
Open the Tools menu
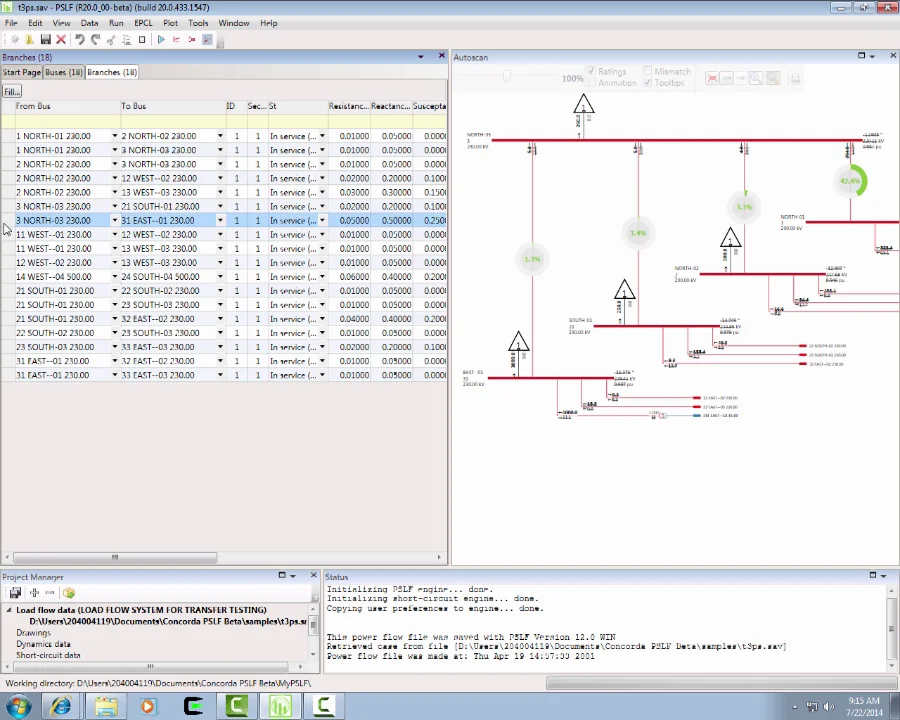pos(198,23)
